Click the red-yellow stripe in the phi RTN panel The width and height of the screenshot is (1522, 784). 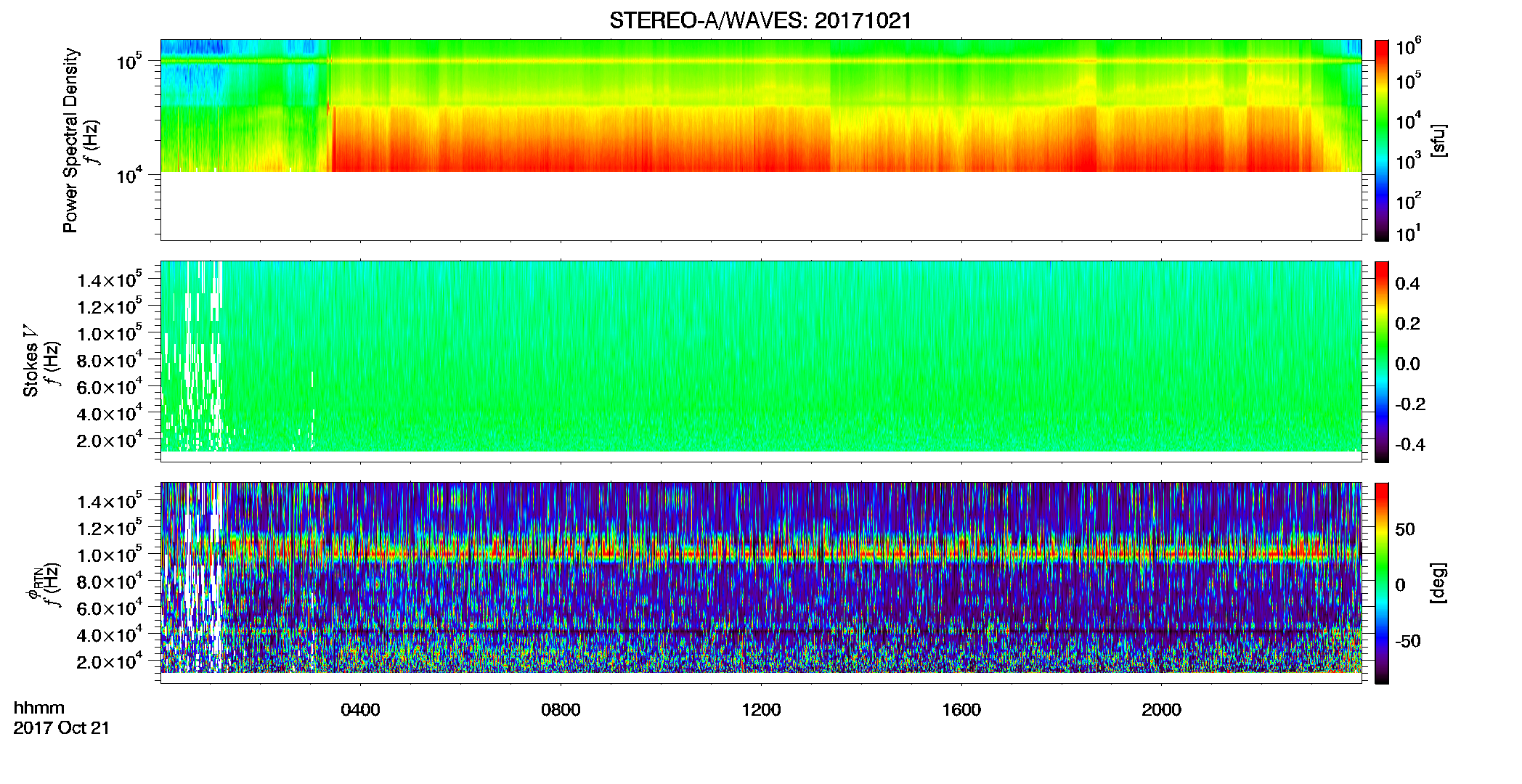(760, 553)
